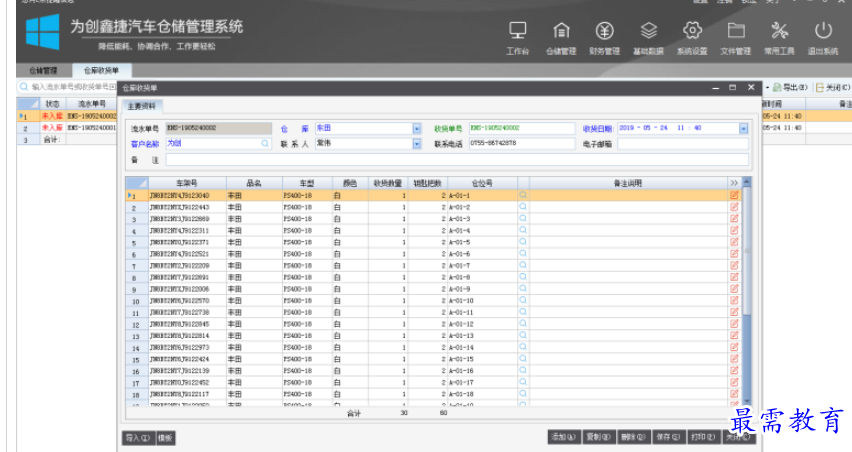This screenshot has height=452, width=852.
Task: Click the 备注 remarks input field
Action: [450, 160]
